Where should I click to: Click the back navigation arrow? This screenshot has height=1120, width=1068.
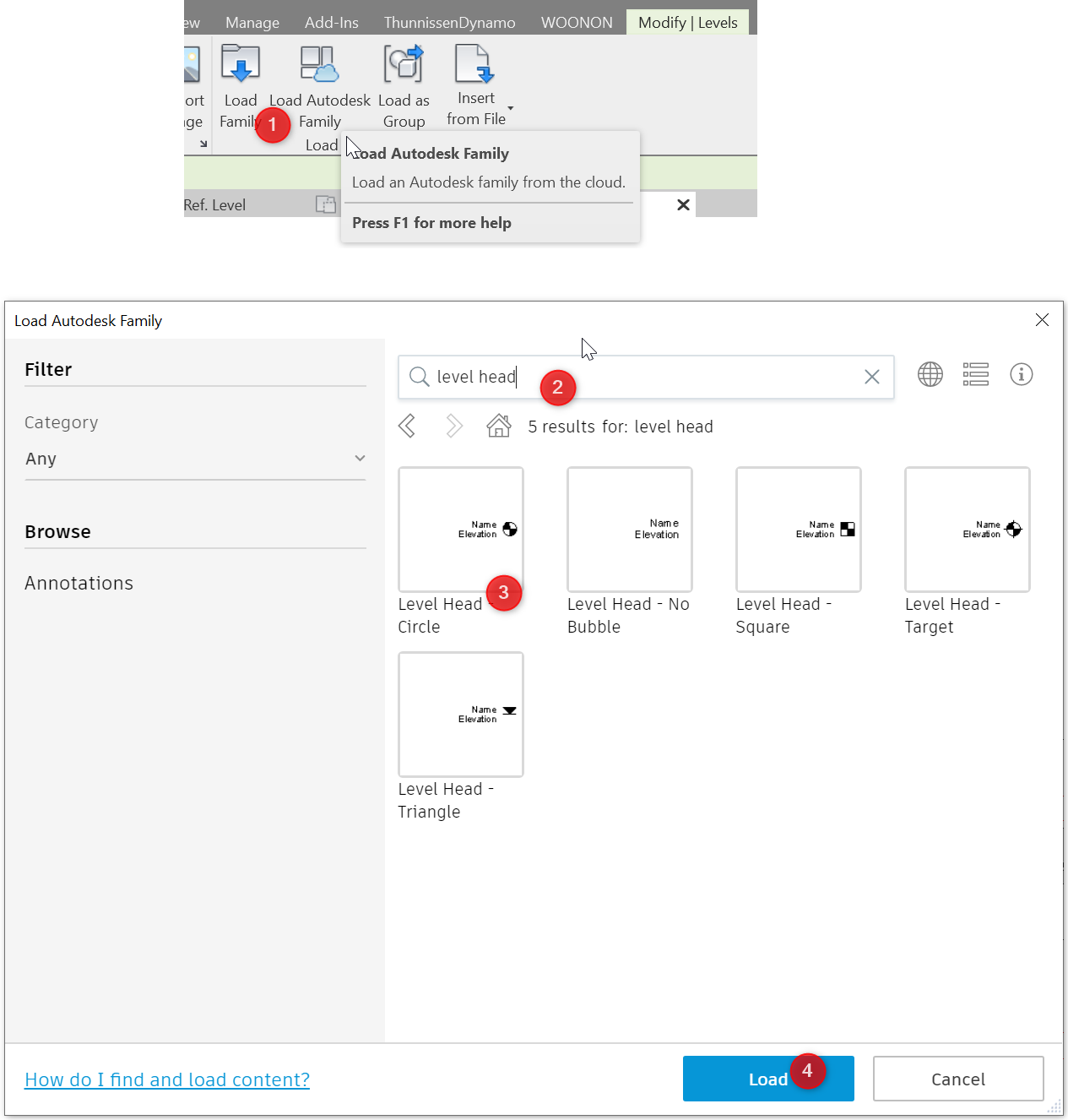pyautogui.click(x=407, y=426)
